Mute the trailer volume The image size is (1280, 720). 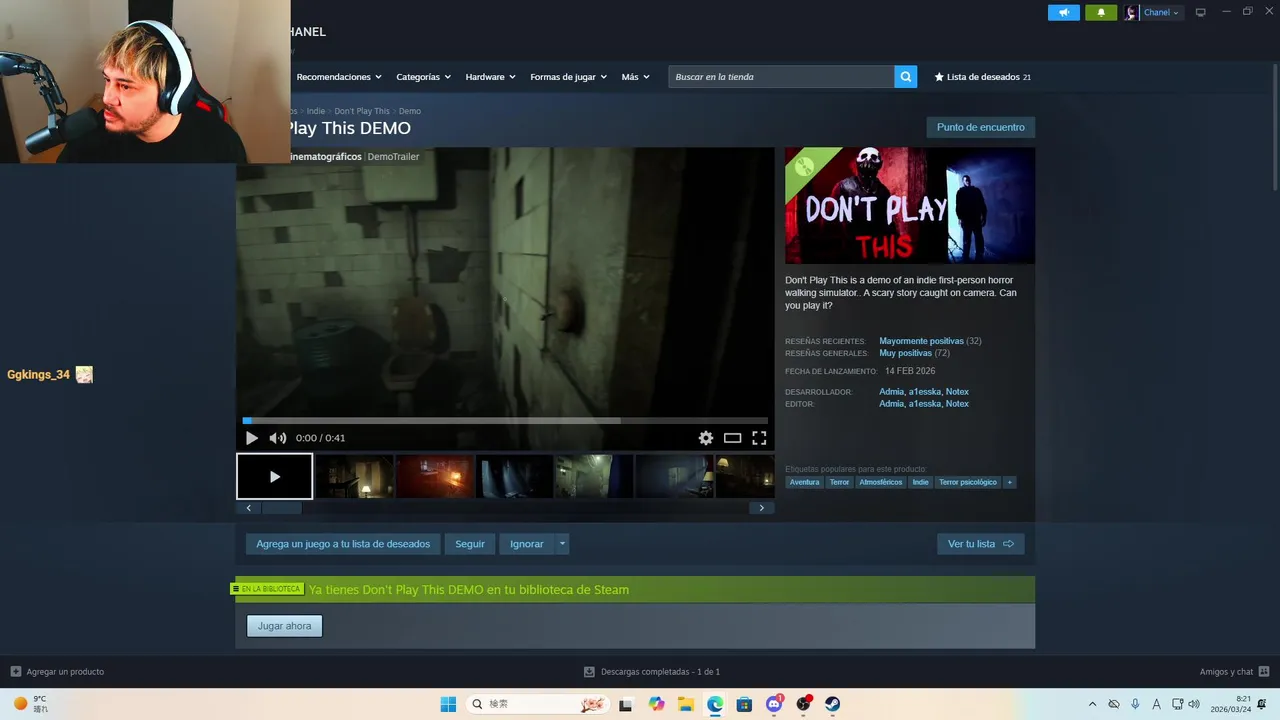click(277, 438)
